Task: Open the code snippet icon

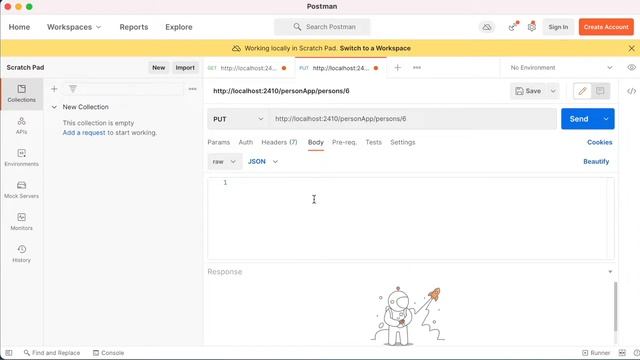Action: (x=631, y=91)
